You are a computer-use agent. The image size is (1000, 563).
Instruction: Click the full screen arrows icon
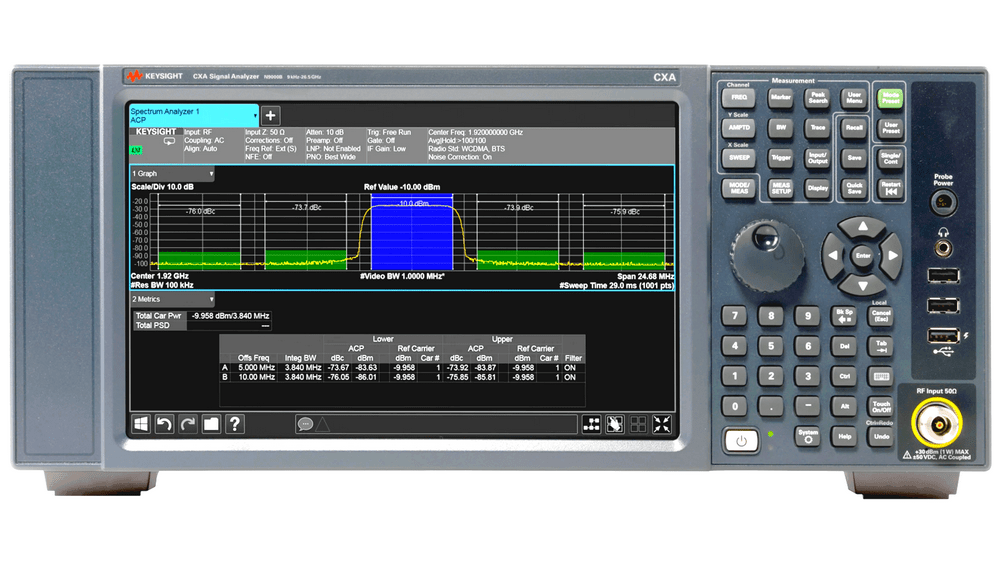pyautogui.click(x=661, y=424)
